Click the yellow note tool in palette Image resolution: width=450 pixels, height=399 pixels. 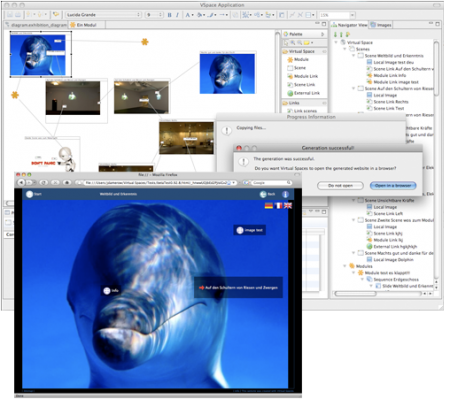[x=306, y=43]
